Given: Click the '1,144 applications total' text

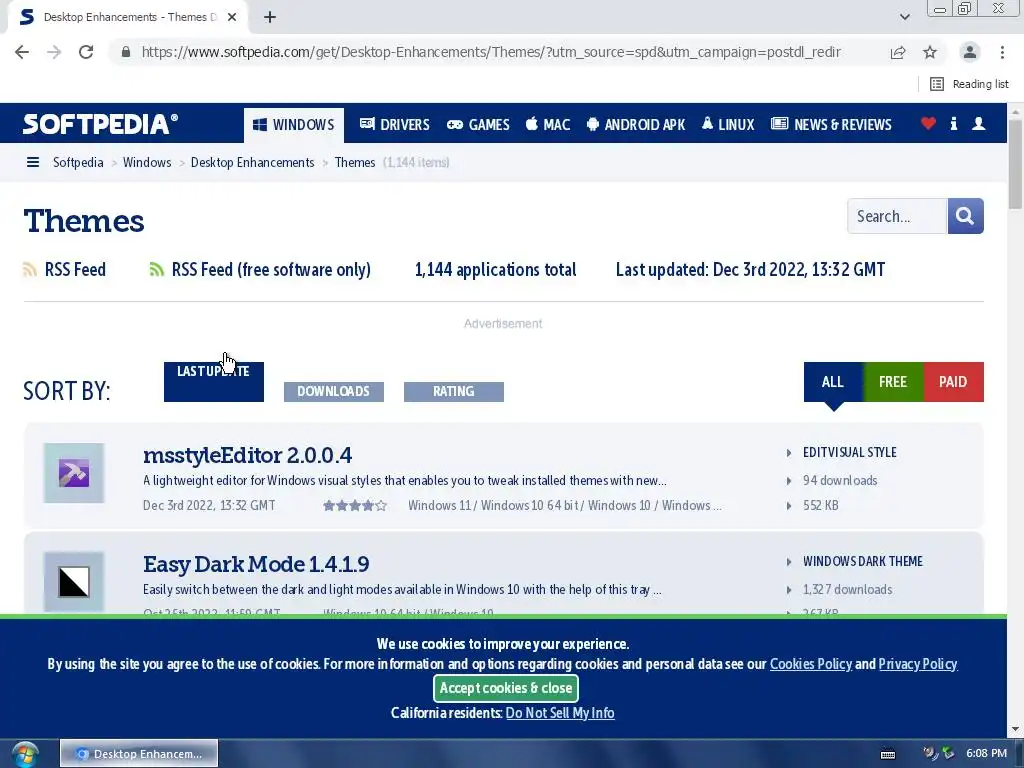Looking at the screenshot, I should 495,269.
